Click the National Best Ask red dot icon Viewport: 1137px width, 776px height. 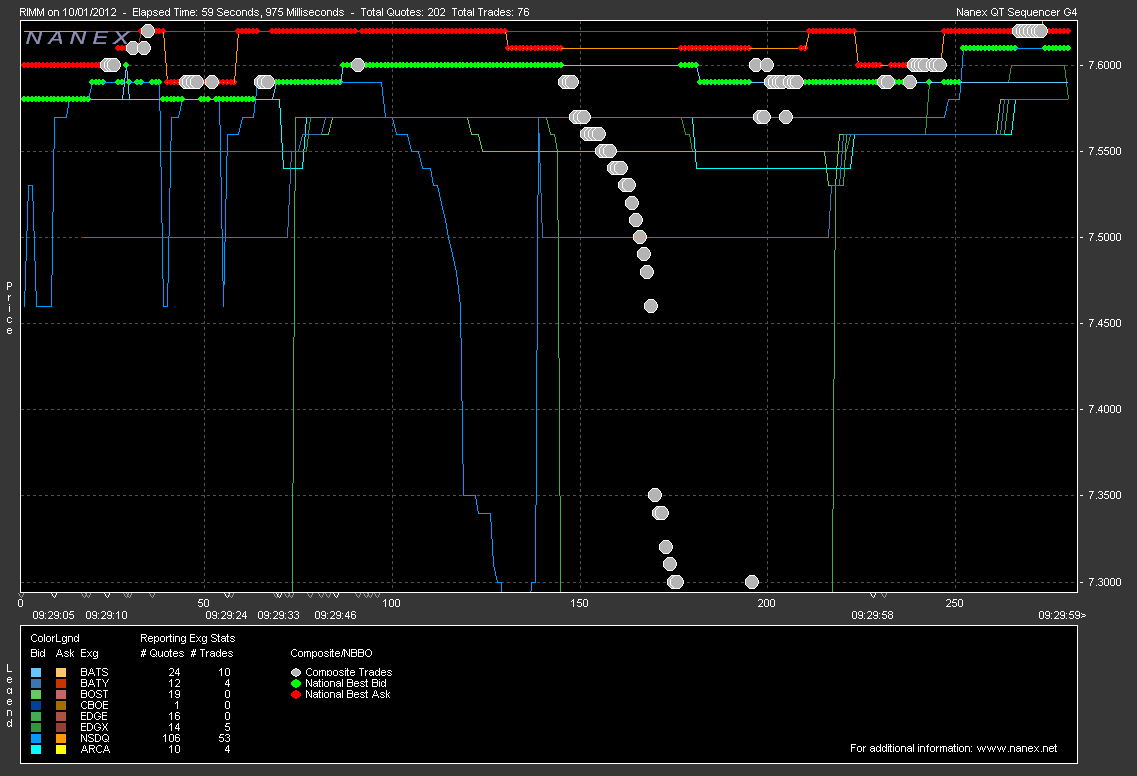[296, 694]
